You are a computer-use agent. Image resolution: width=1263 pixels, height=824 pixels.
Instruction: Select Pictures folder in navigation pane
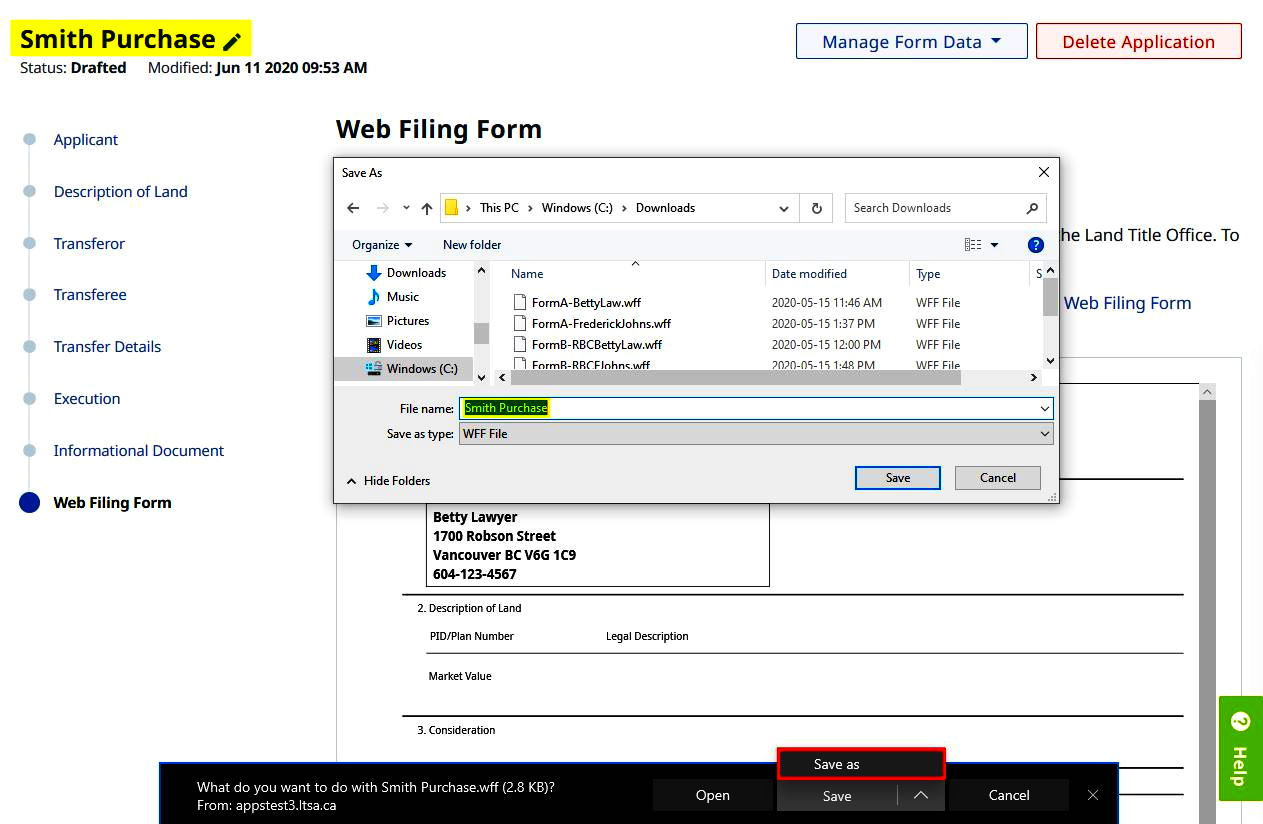tap(408, 321)
